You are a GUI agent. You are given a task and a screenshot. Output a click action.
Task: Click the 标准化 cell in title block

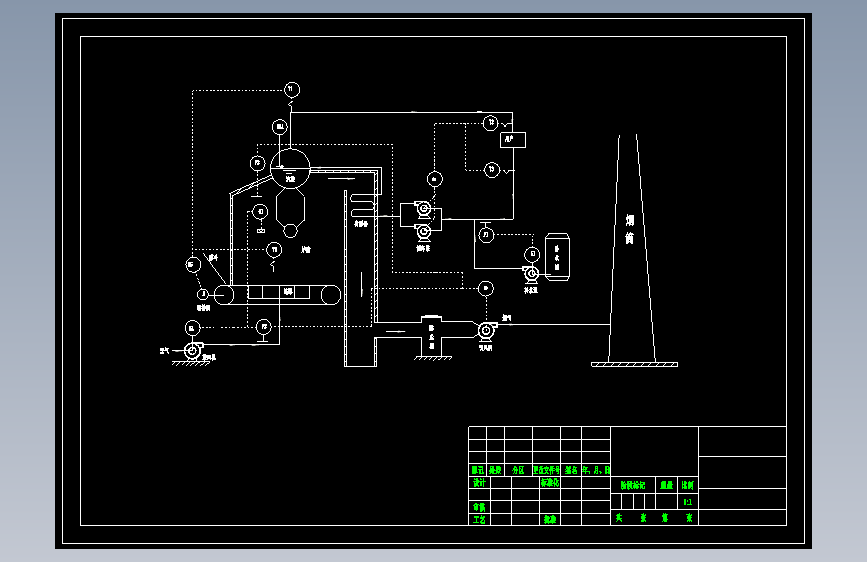pos(550,482)
